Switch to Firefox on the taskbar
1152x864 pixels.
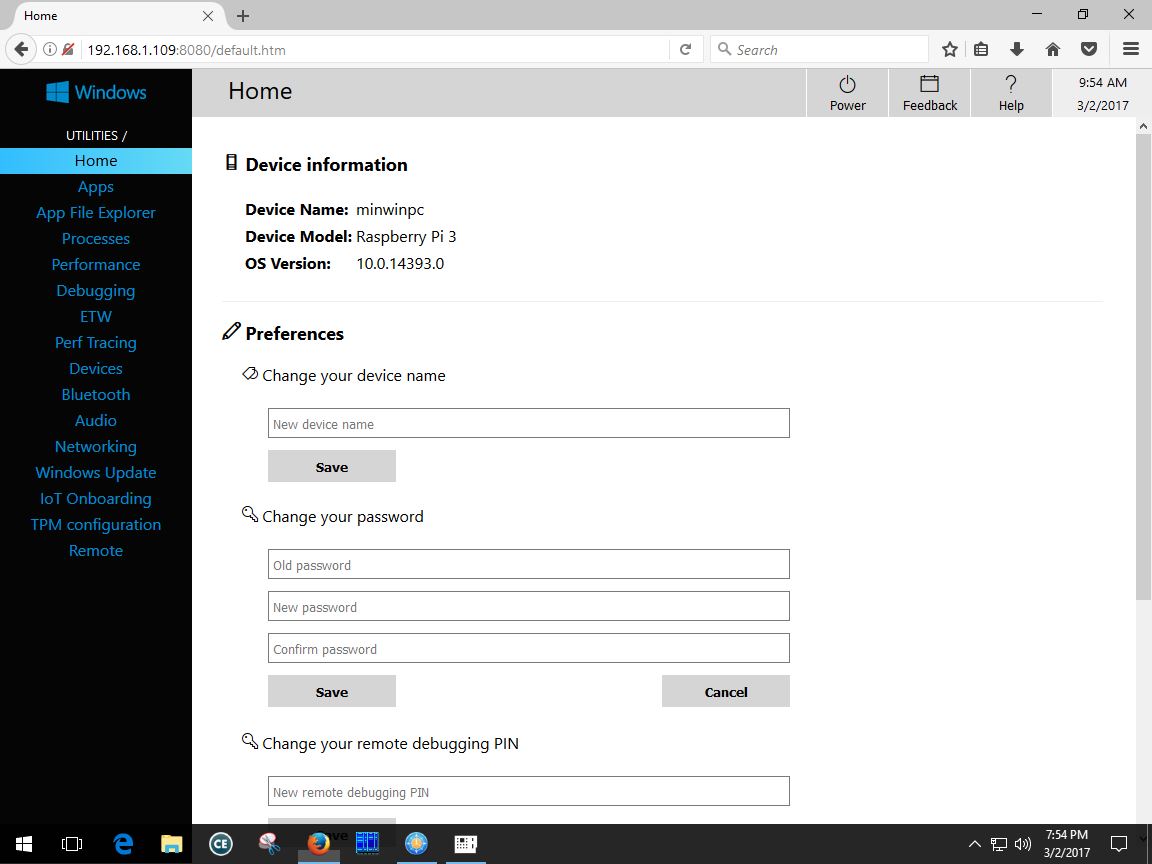point(318,843)
